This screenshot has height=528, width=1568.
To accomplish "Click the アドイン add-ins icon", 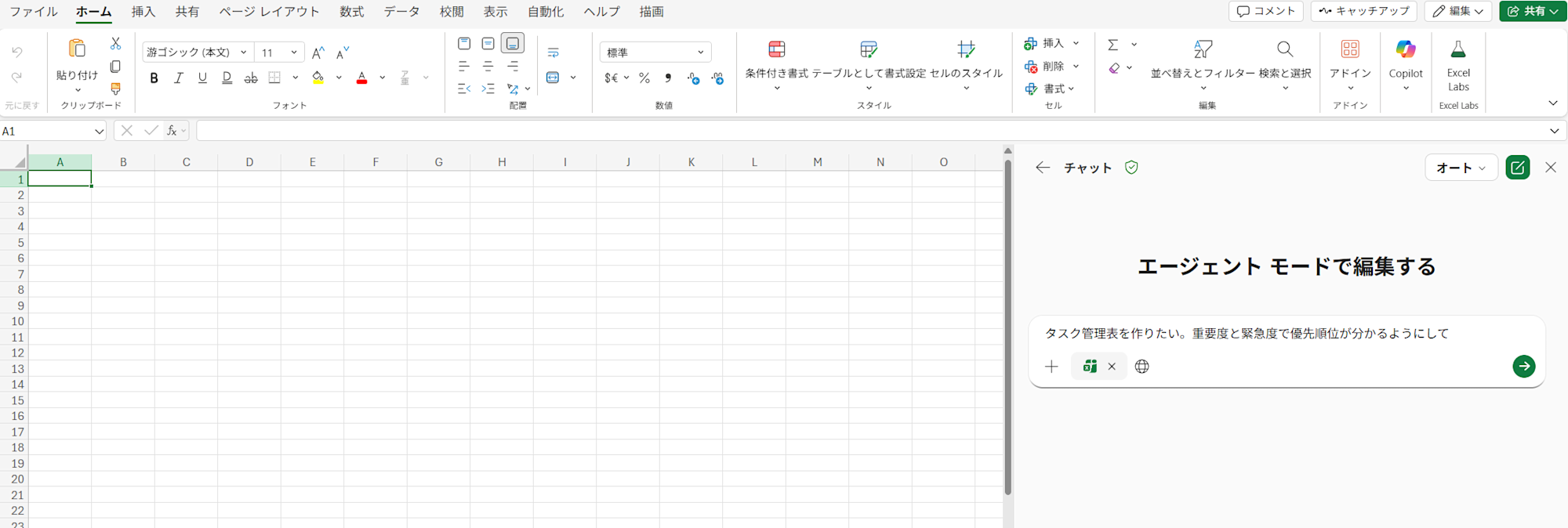I will (x=1350, y=49).
